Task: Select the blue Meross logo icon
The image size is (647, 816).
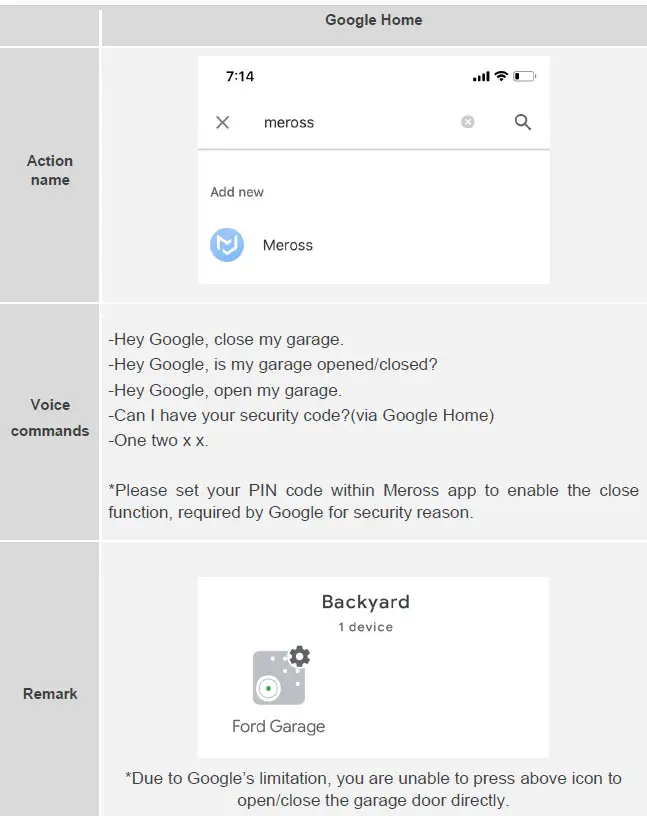Action: (x=227, y=245)
